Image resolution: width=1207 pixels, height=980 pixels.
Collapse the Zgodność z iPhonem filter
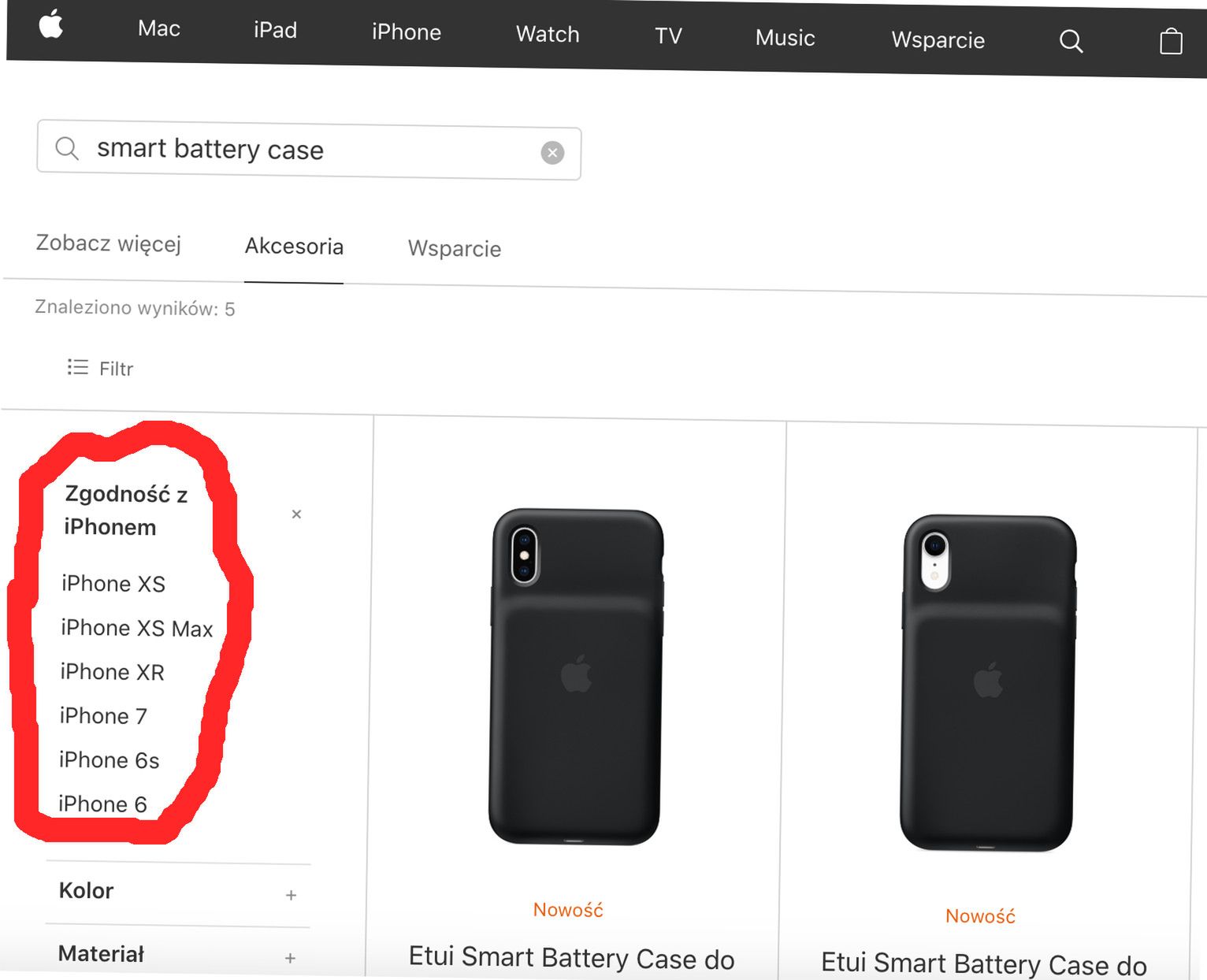coord(296,514)
